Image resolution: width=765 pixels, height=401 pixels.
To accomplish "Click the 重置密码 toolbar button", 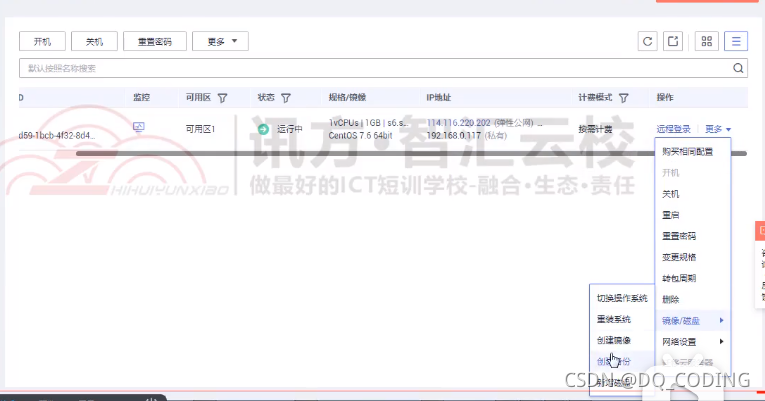I will click(155, 41).
